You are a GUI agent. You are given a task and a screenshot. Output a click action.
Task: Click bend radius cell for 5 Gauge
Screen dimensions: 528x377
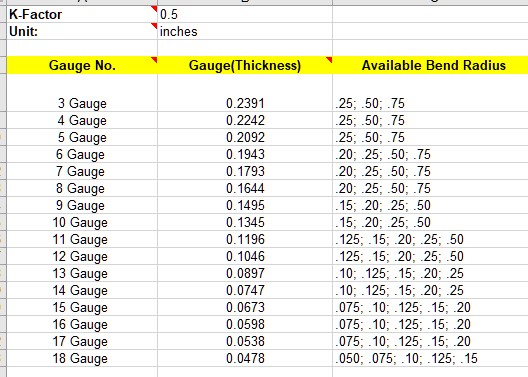click(x=430, y=137)
